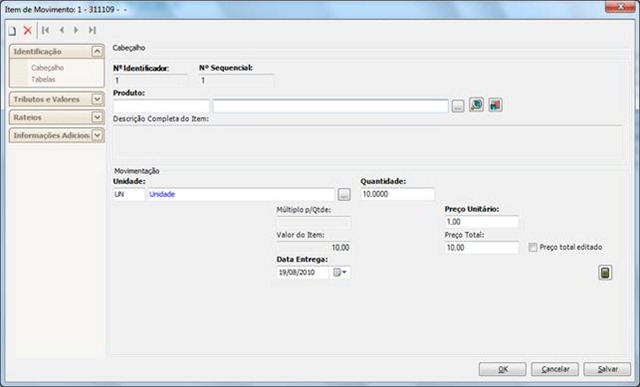Expand the Informações Adicionais section
This screenshot has width=640, height=387.
97,135
